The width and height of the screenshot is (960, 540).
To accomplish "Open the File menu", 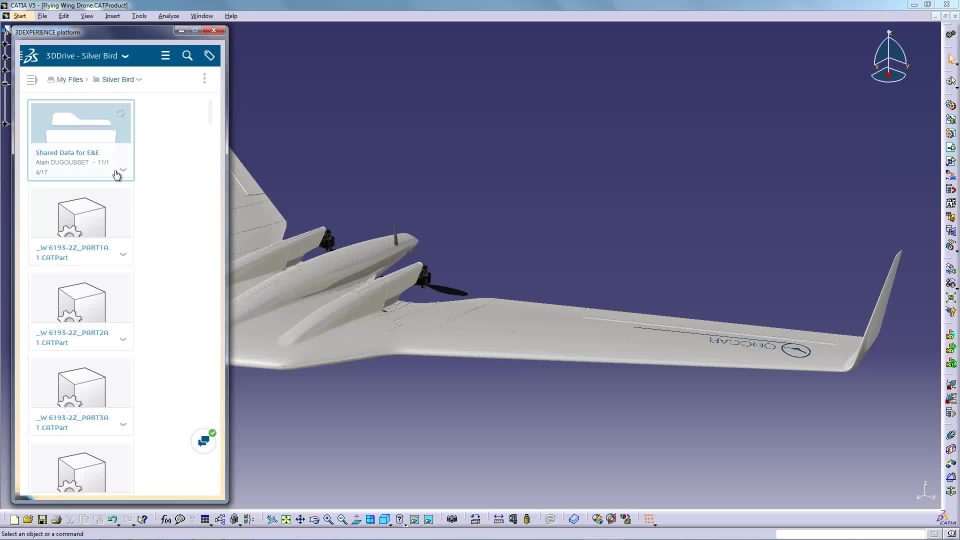I will coord(42,16).
